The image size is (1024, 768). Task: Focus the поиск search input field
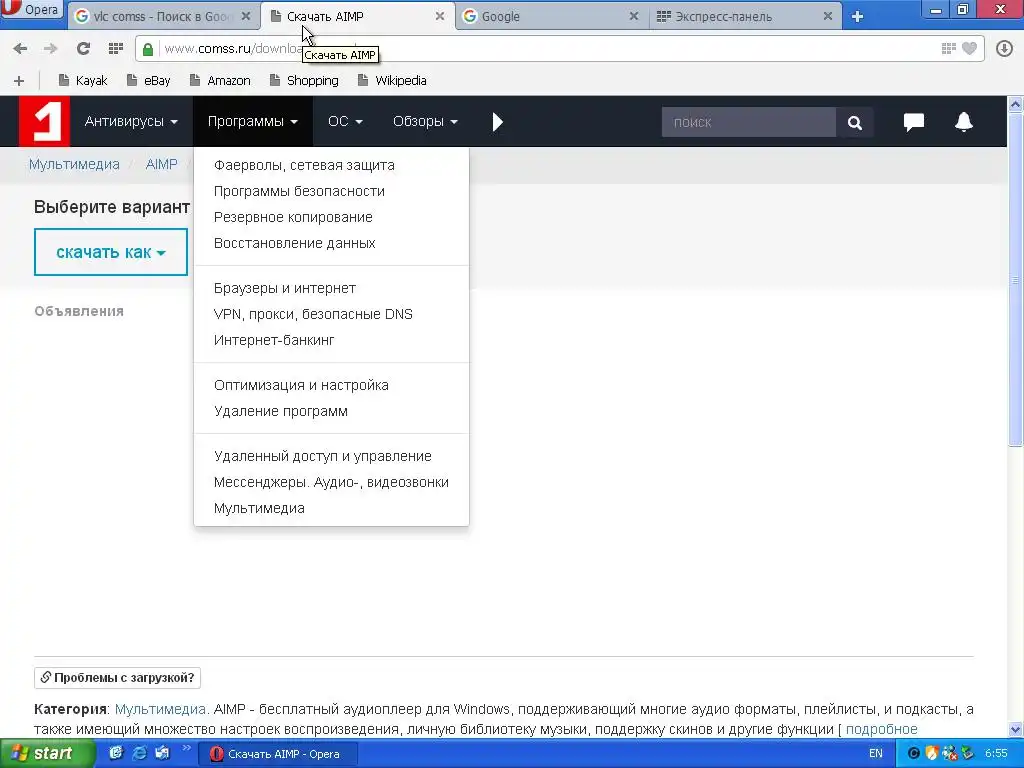[x=748, y=123]
